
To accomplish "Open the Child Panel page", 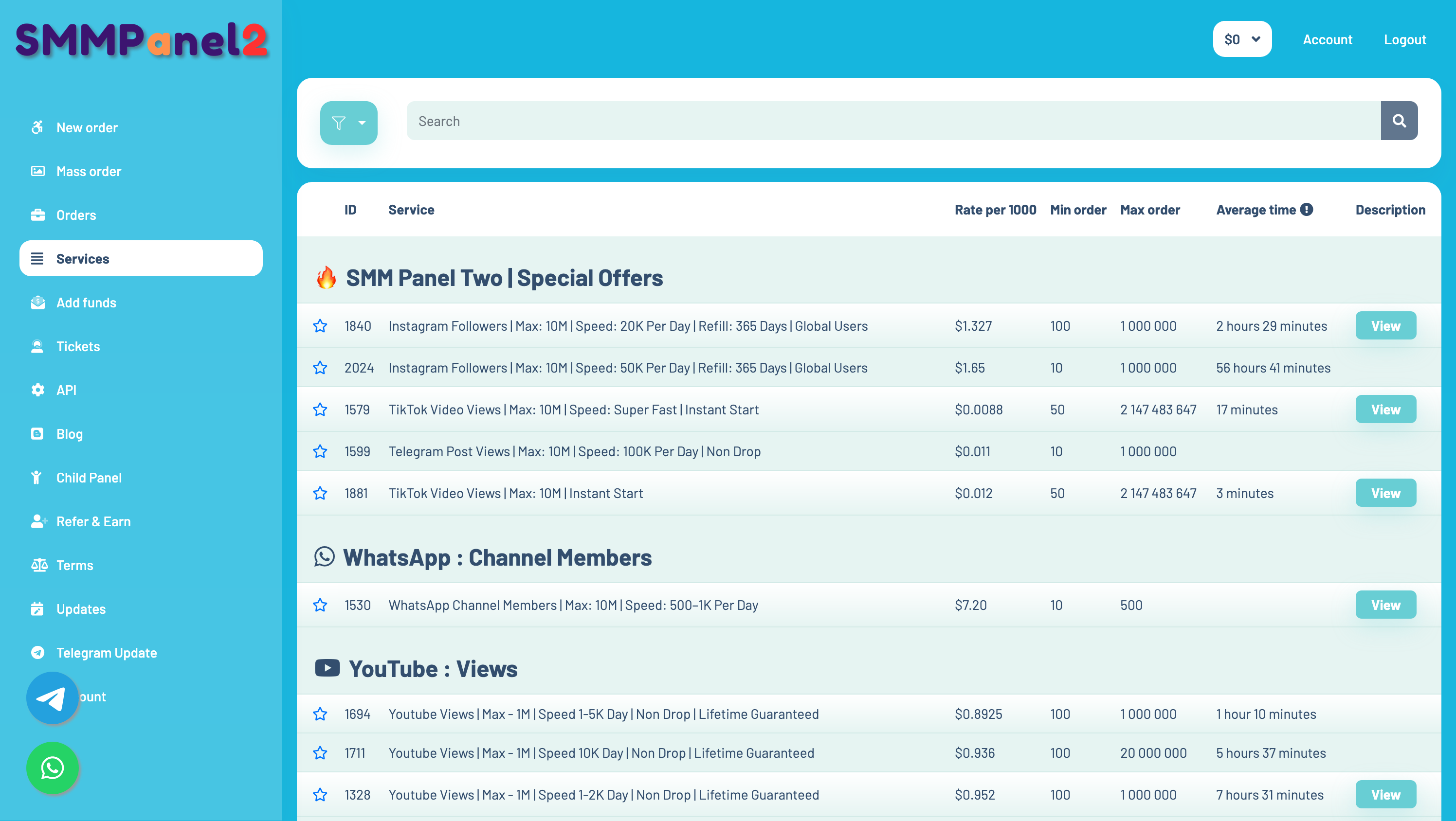I will (89, 478).
